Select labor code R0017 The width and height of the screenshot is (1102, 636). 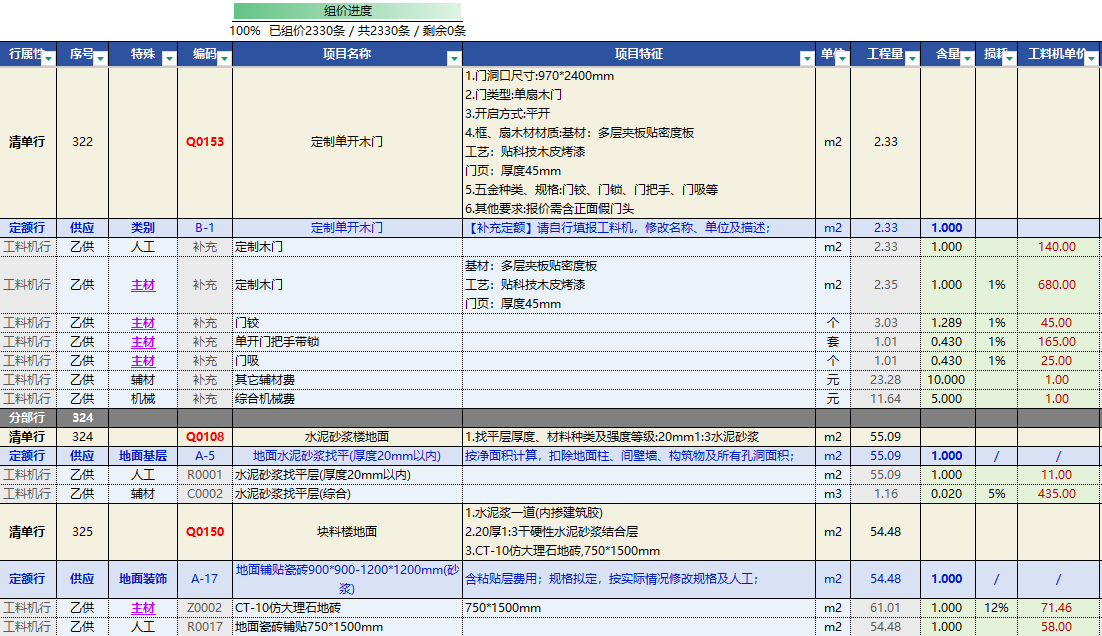point(205,627)
